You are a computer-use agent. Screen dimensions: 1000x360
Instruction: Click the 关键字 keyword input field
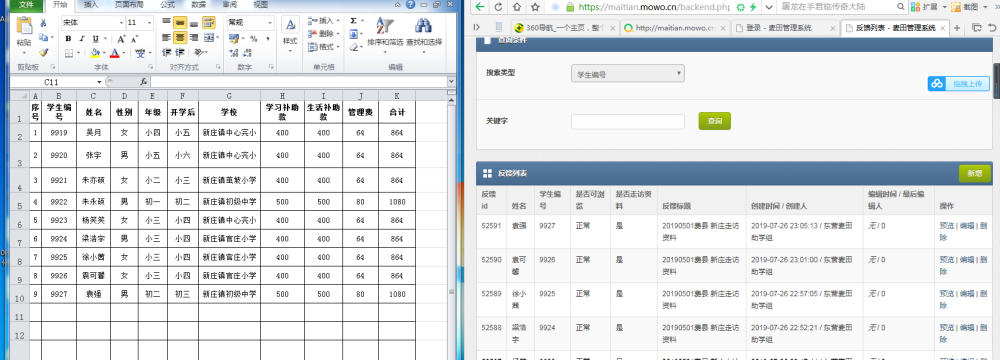628,121
